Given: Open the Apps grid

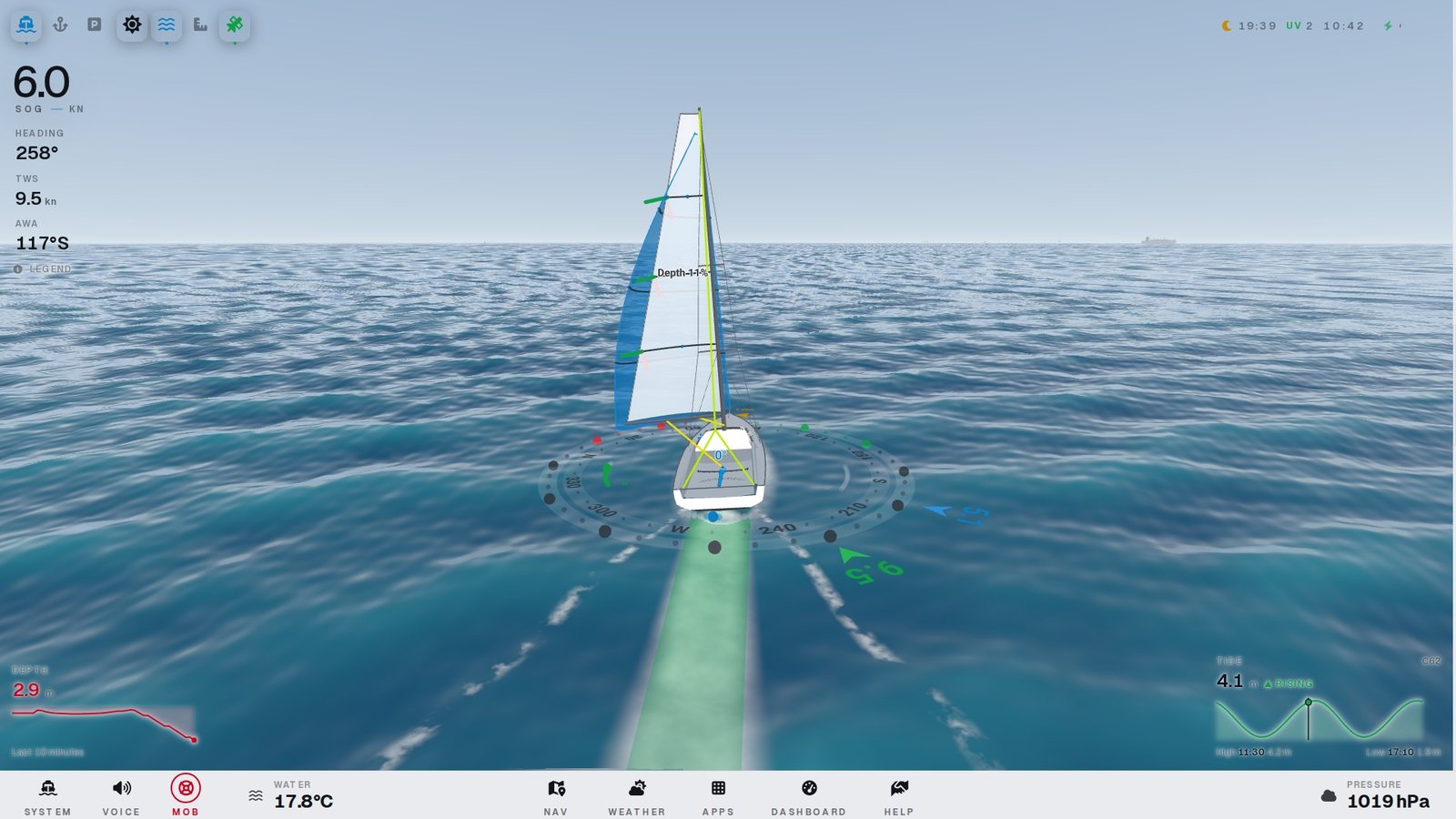Looking at the screenshot, I should (x=718, y=796).
